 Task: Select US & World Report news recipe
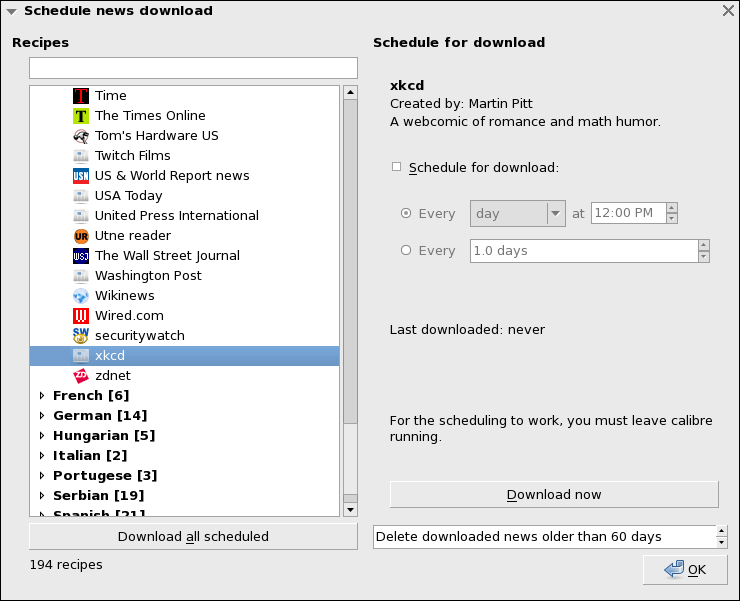pyautogui.click(x=172, y=176)
